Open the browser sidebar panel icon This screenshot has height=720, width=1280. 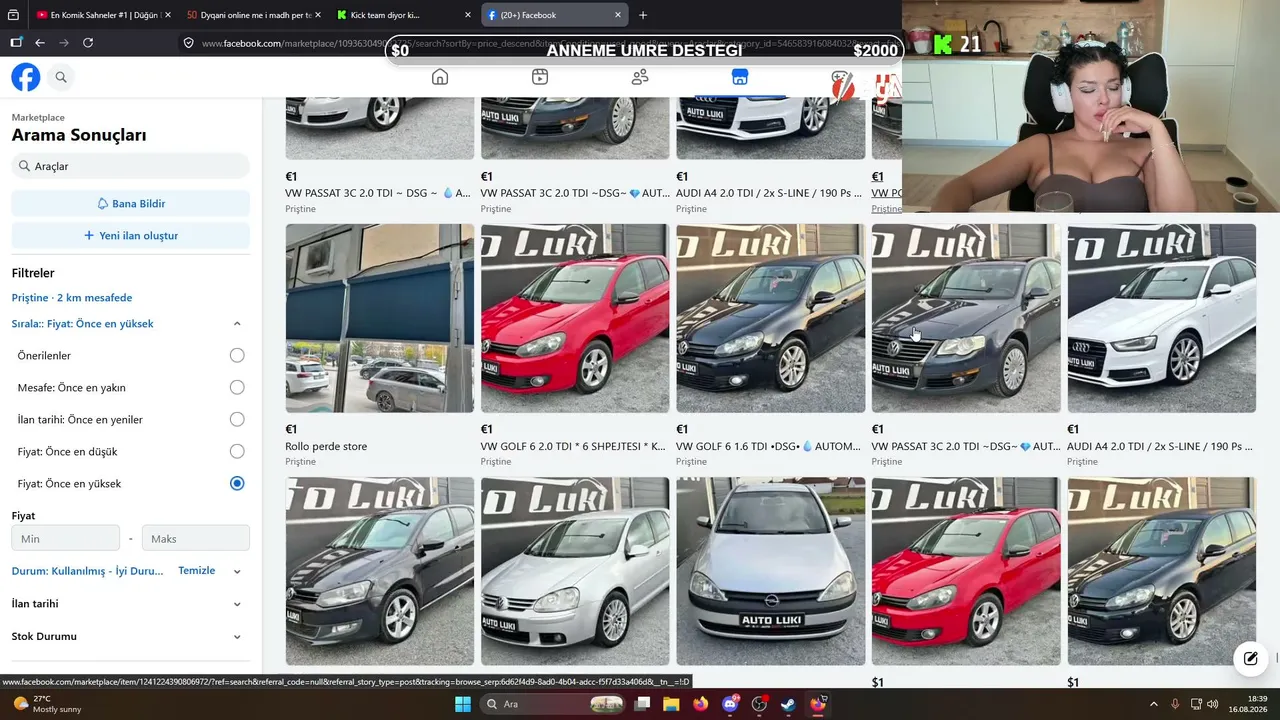pyautogui.click(x=16, y=43)
